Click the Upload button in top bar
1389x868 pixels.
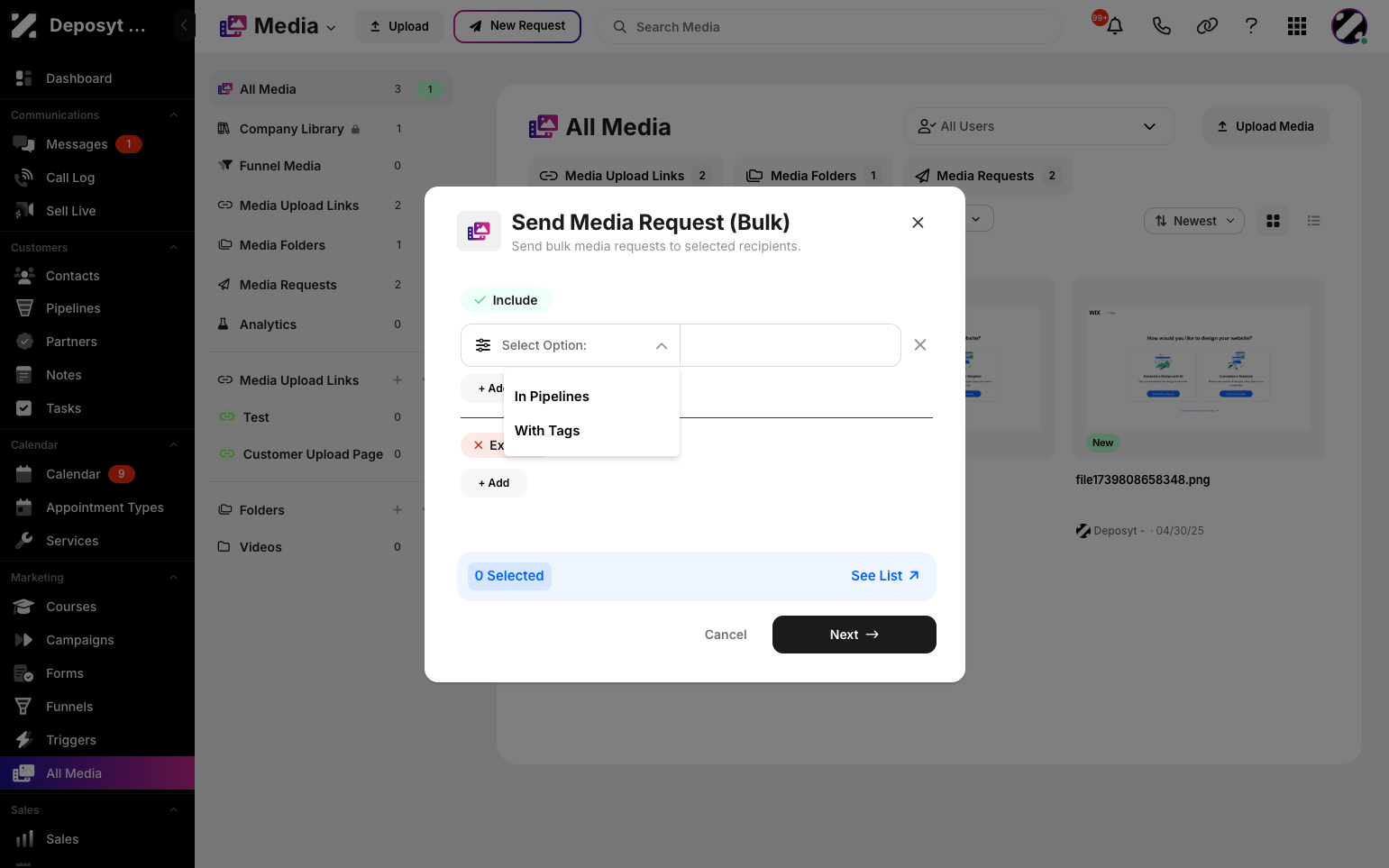coord(399,26)
